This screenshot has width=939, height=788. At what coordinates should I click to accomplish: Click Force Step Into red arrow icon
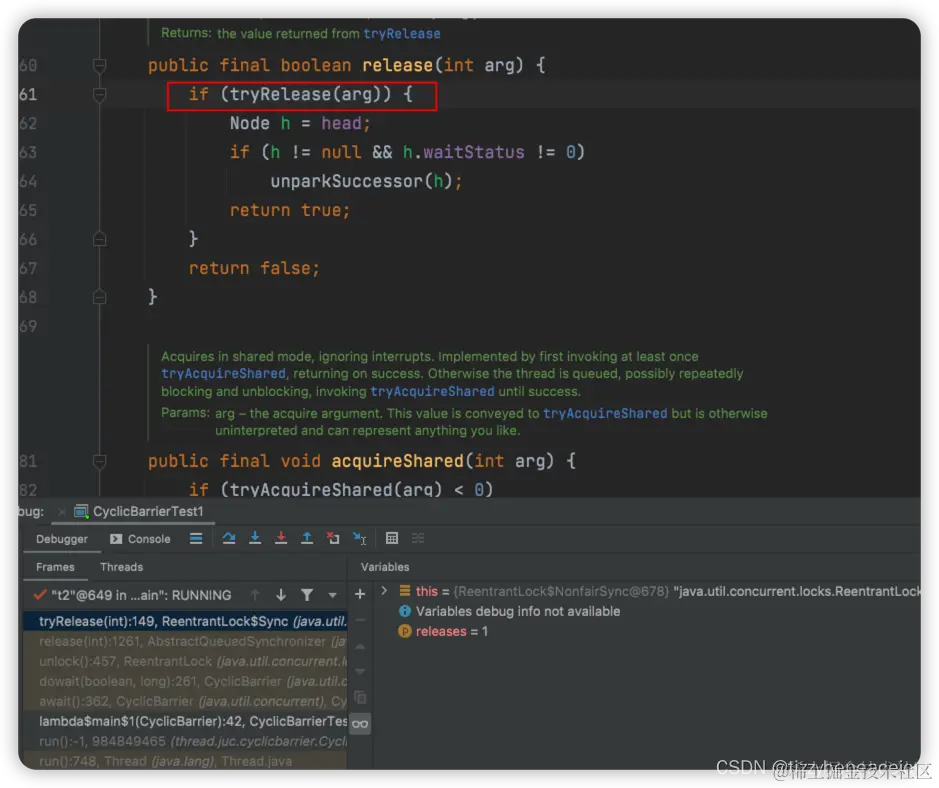pyautogui.click(x=281, y=538)
